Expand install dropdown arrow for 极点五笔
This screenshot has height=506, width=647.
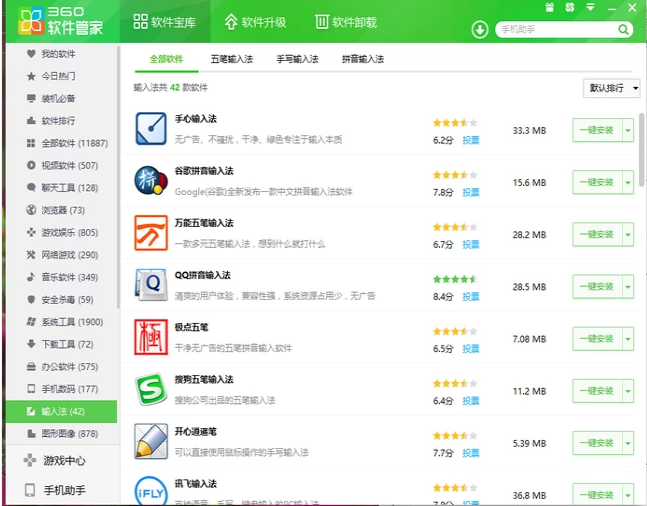628,339
